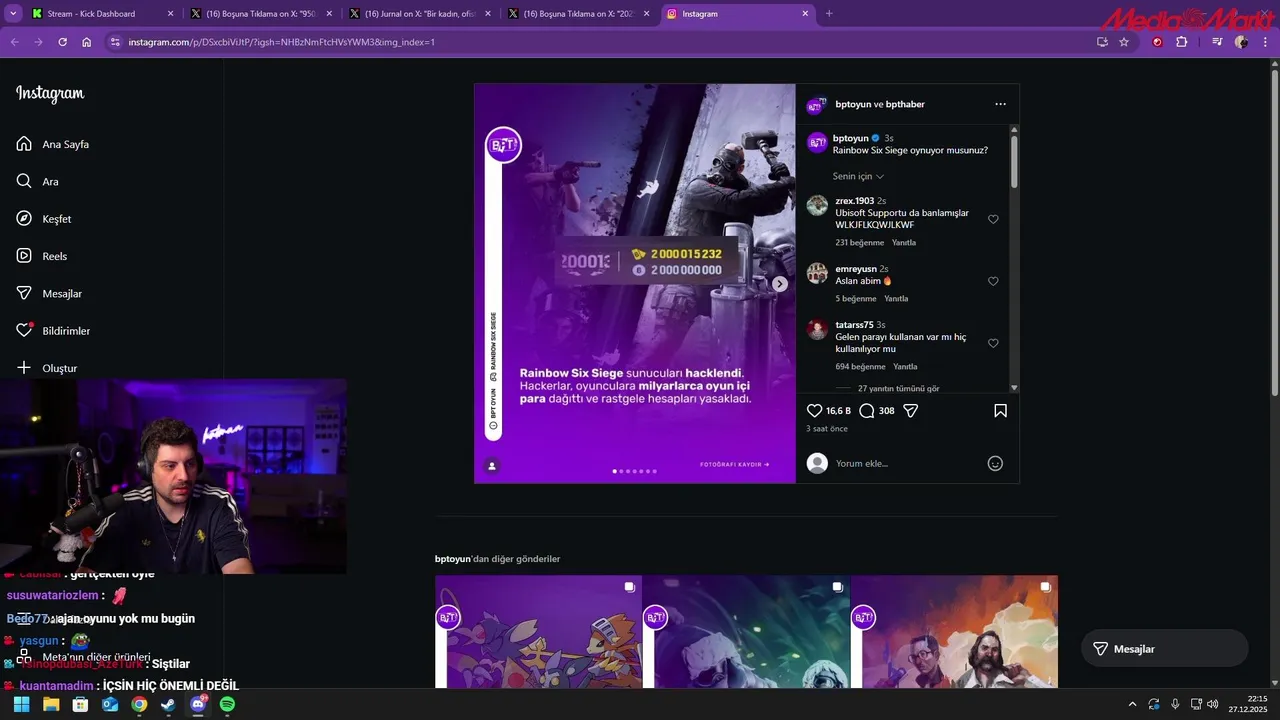Reply to zrex.1903's comment via Yanıtla
Viewport: 1280px width, 720px height.
(904, 242)
